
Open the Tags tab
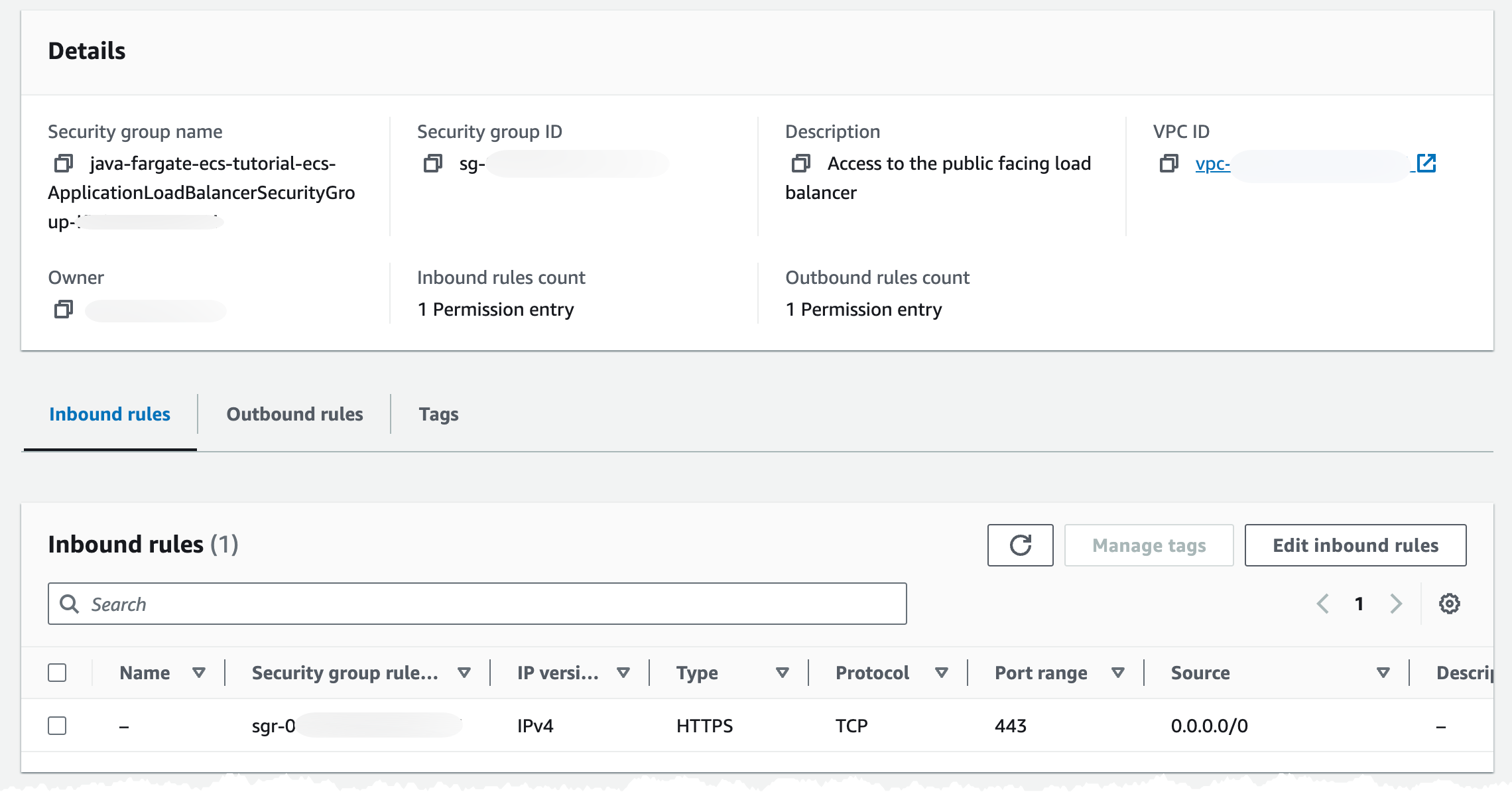tap(438, 414)
